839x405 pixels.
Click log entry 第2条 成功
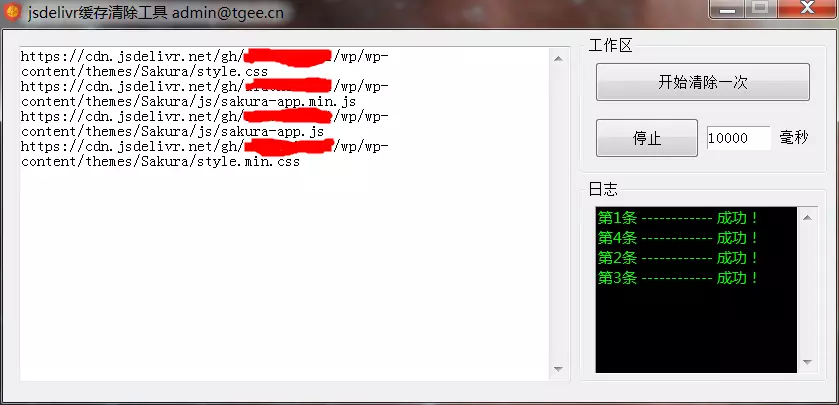[x=677, y=258]
